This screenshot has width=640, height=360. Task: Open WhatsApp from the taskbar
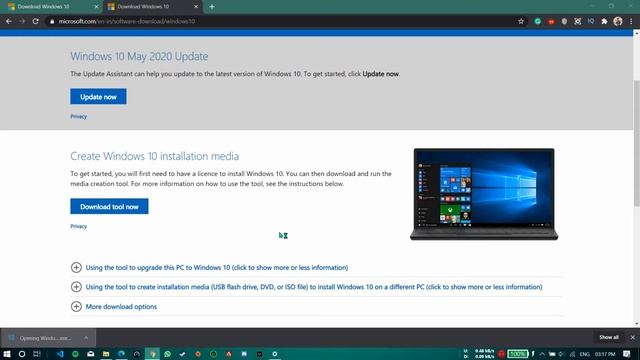click(x=167, y=354)
